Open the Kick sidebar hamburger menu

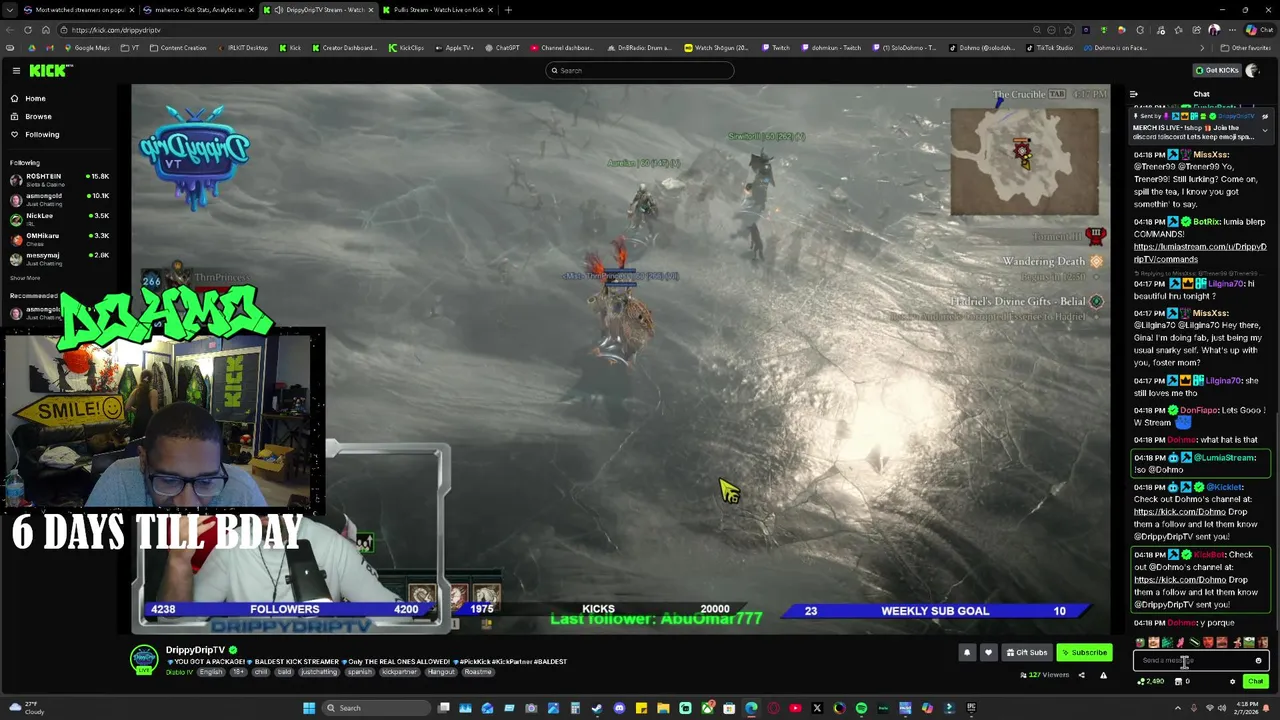click(x=16, y=70)
